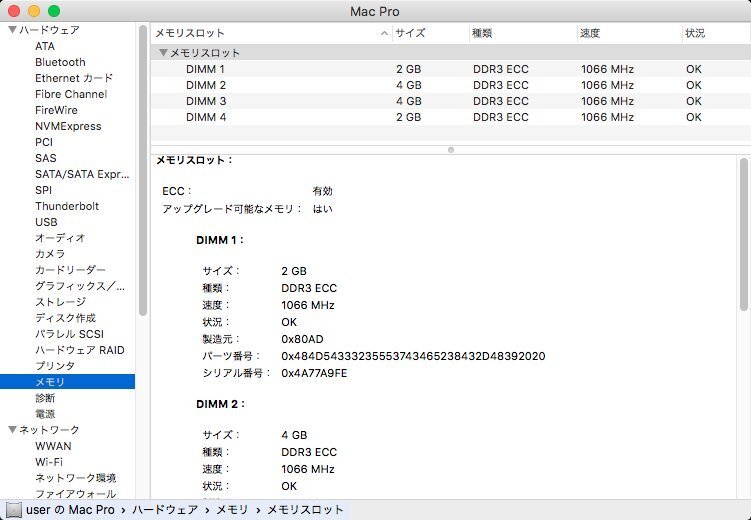Select ディスク作成 in the sidebar
Viewport: 751px width, 520px height.
(x=66, y=318)
